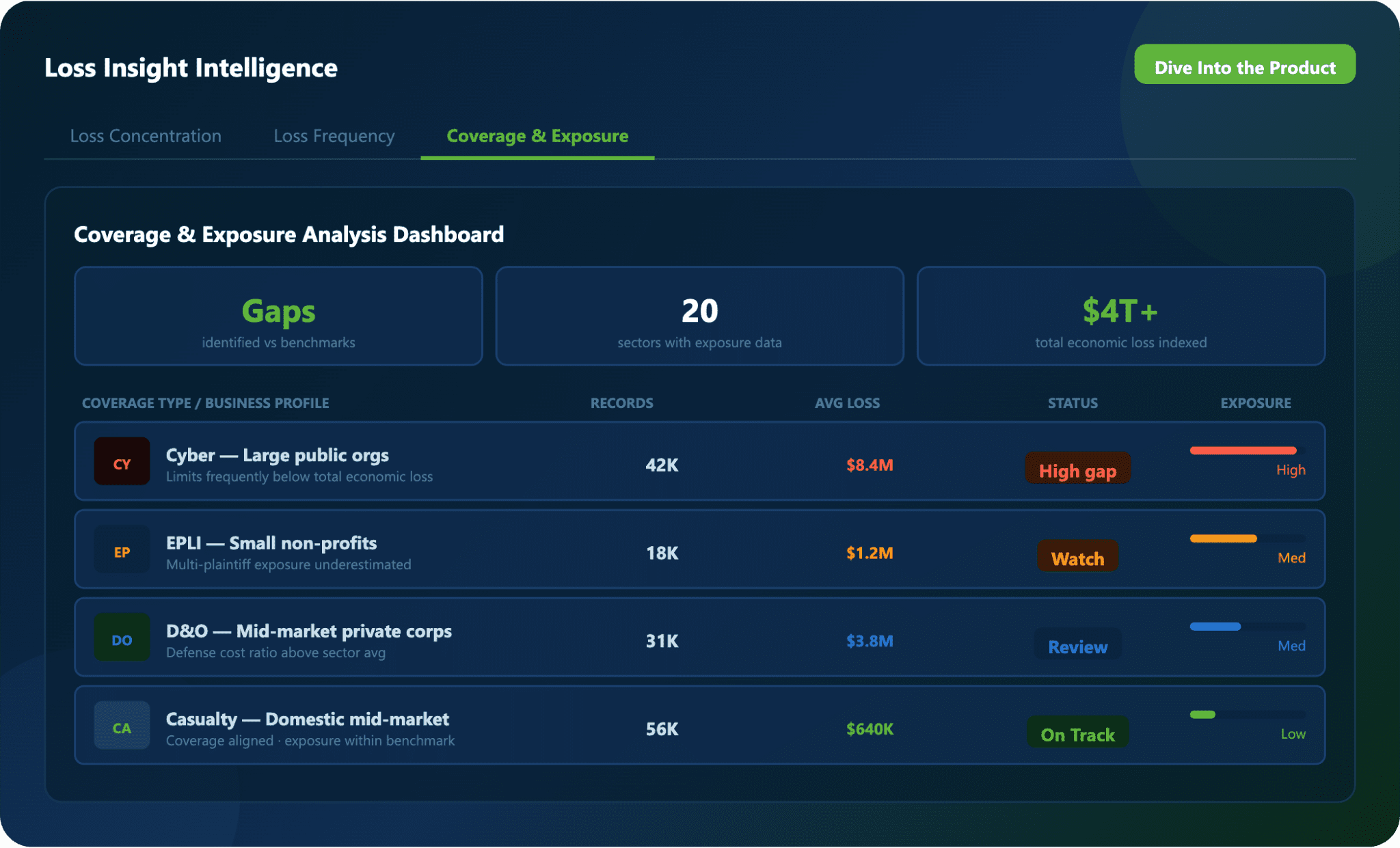This screenshot has width=1400, height=848.
Task: Click the On Track status badge
Action: 1077,733
